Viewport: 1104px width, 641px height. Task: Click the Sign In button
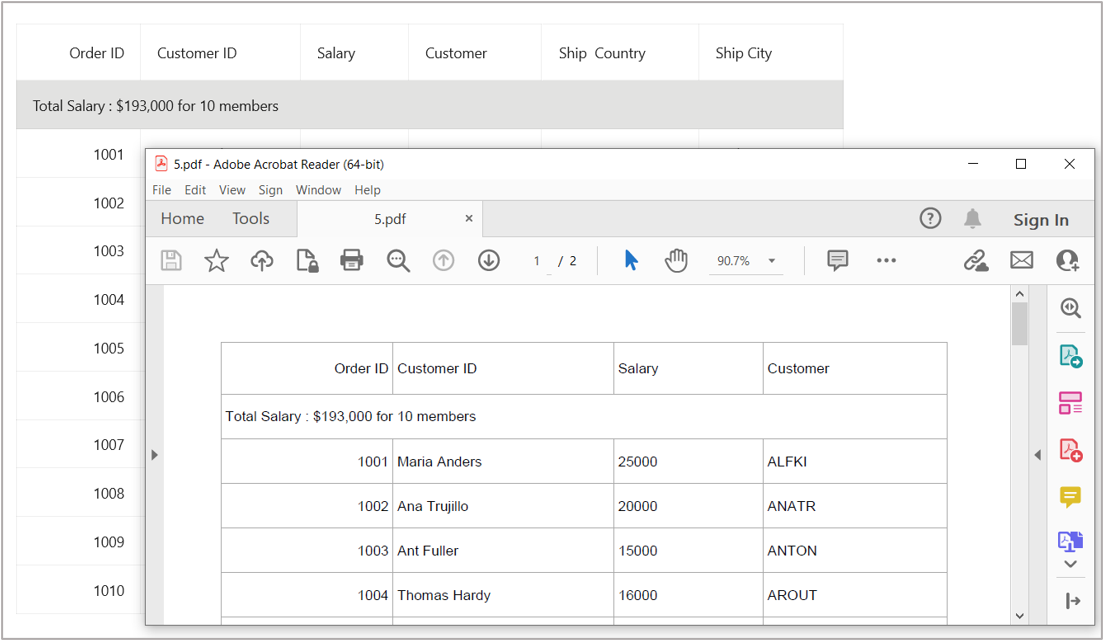click(1041, 219)
